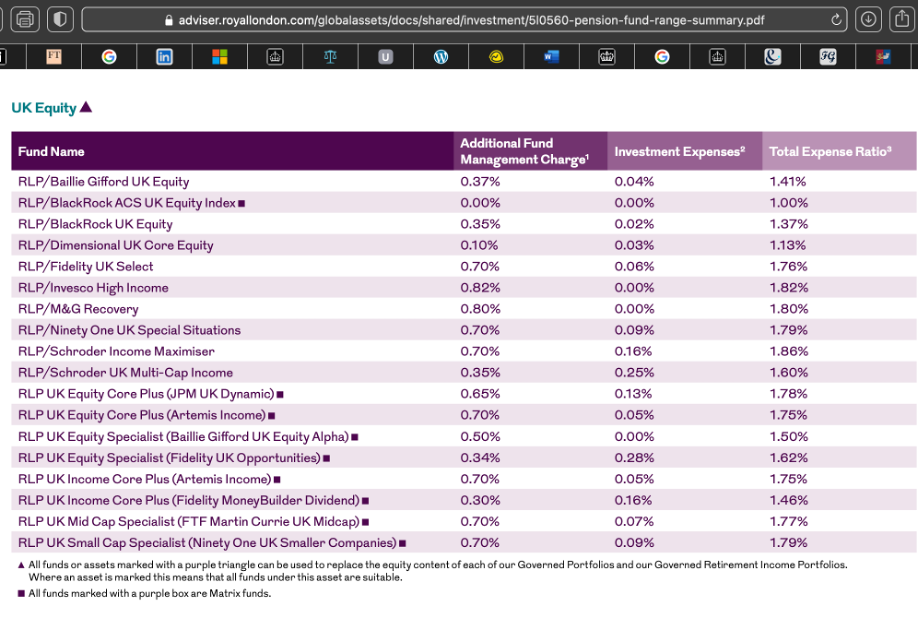Open the crown favourite left of blue crescent icon
The image size is (918, 630).
pos(717,57)
